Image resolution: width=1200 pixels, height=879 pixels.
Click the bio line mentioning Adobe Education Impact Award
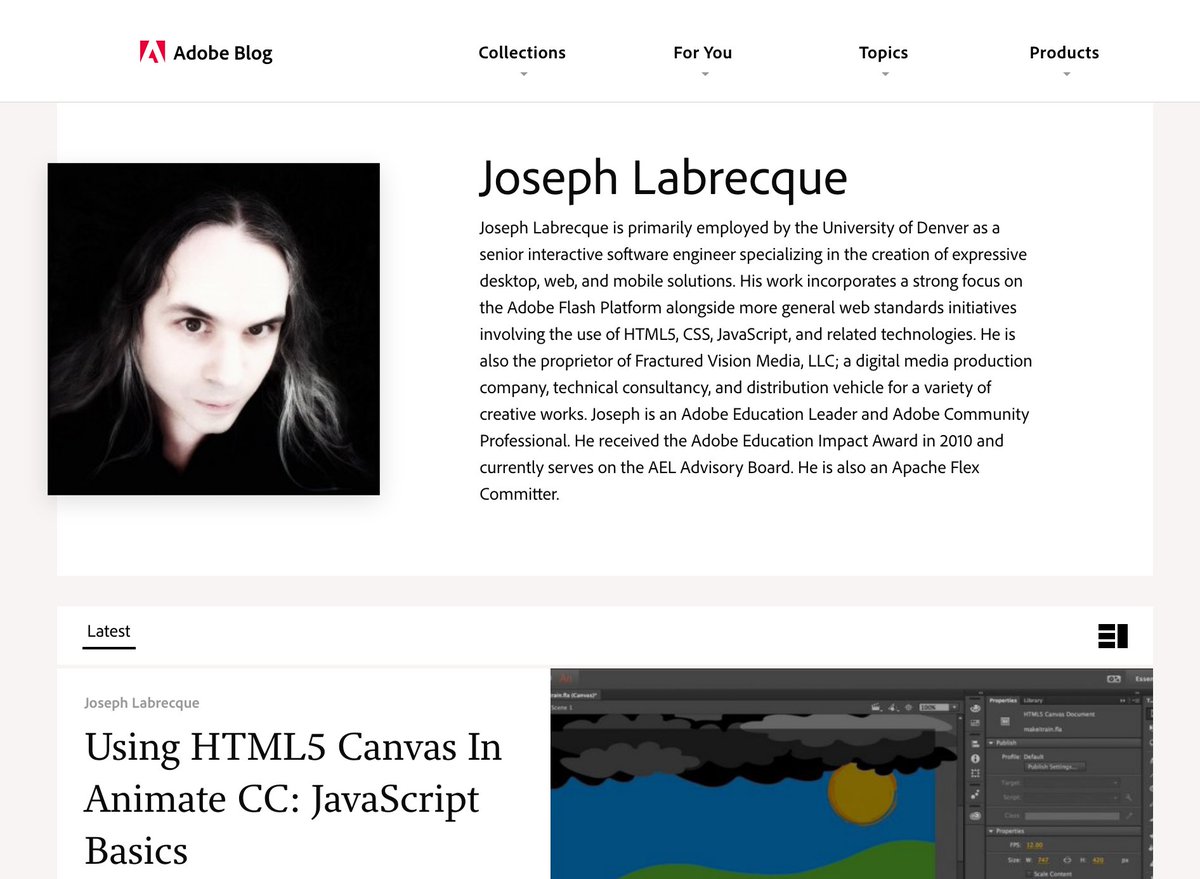741,440
